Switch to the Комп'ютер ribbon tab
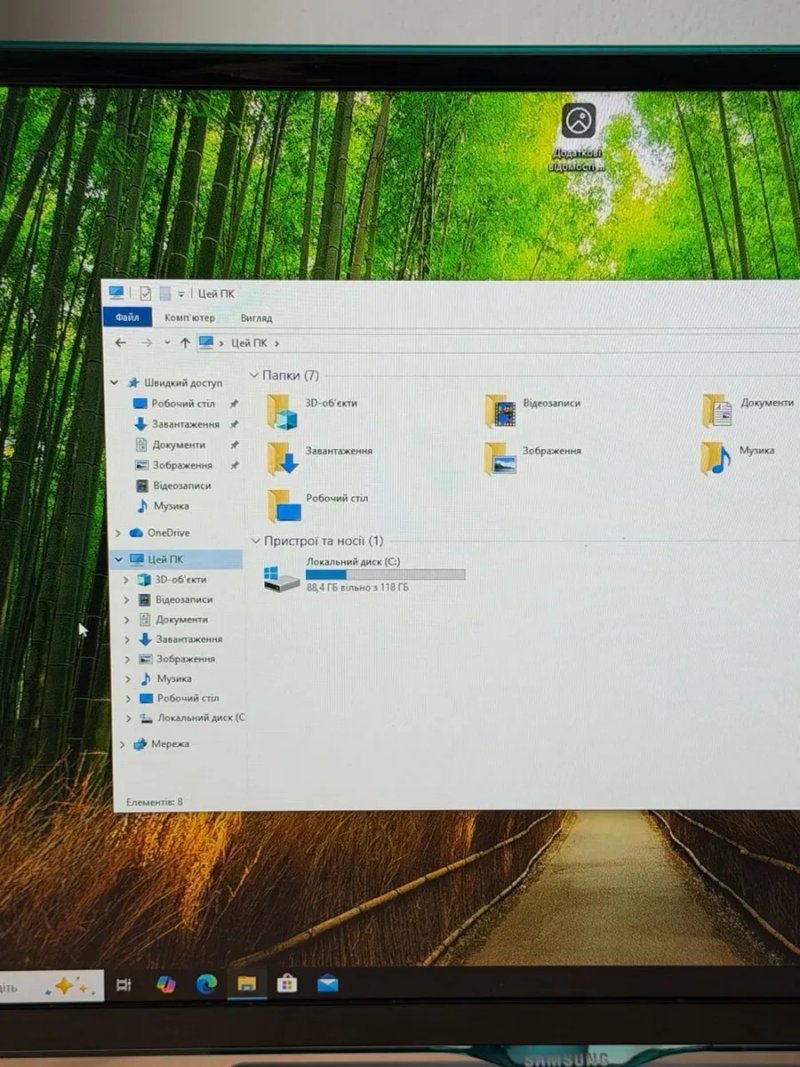Viewport: 800px width, 1067px height. pos(190,318)
